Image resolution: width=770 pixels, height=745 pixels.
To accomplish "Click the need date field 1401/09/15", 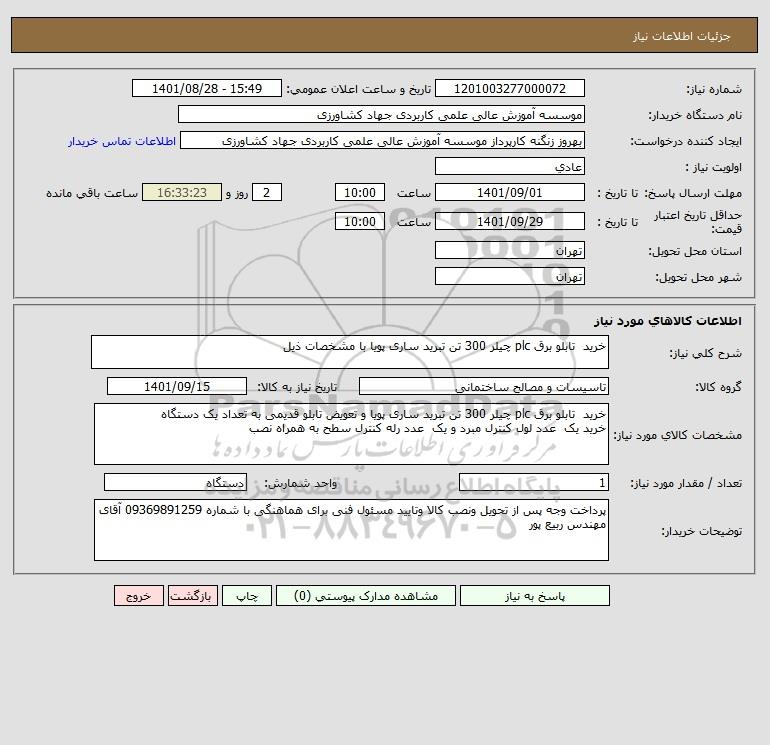I will click(x=177, y=386).
